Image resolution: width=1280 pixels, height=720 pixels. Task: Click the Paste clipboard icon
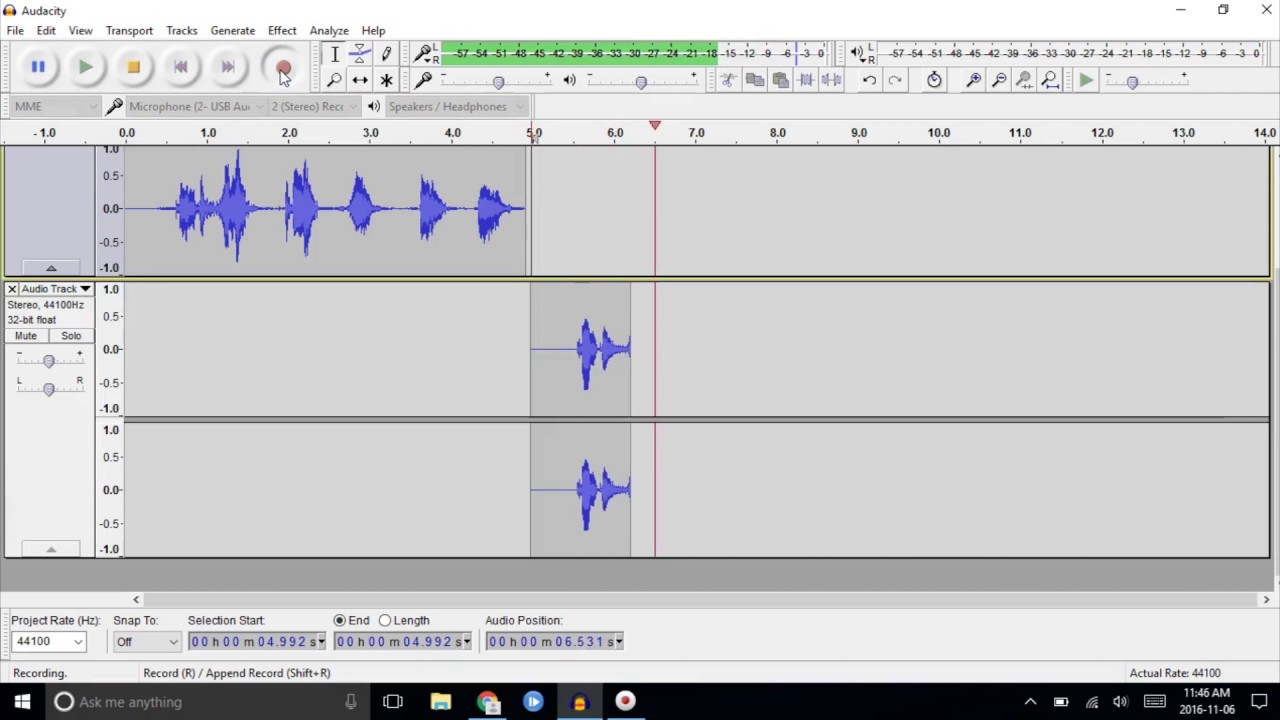780,80
